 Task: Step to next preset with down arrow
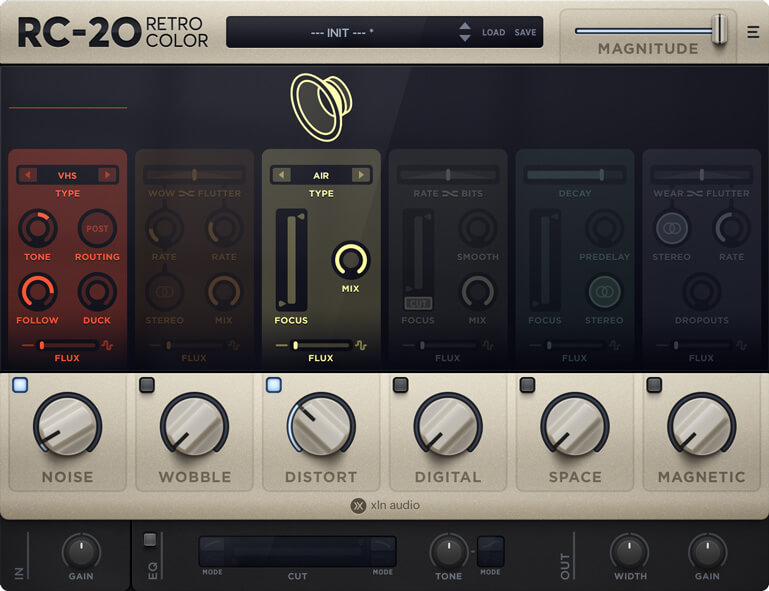(465, 38)
